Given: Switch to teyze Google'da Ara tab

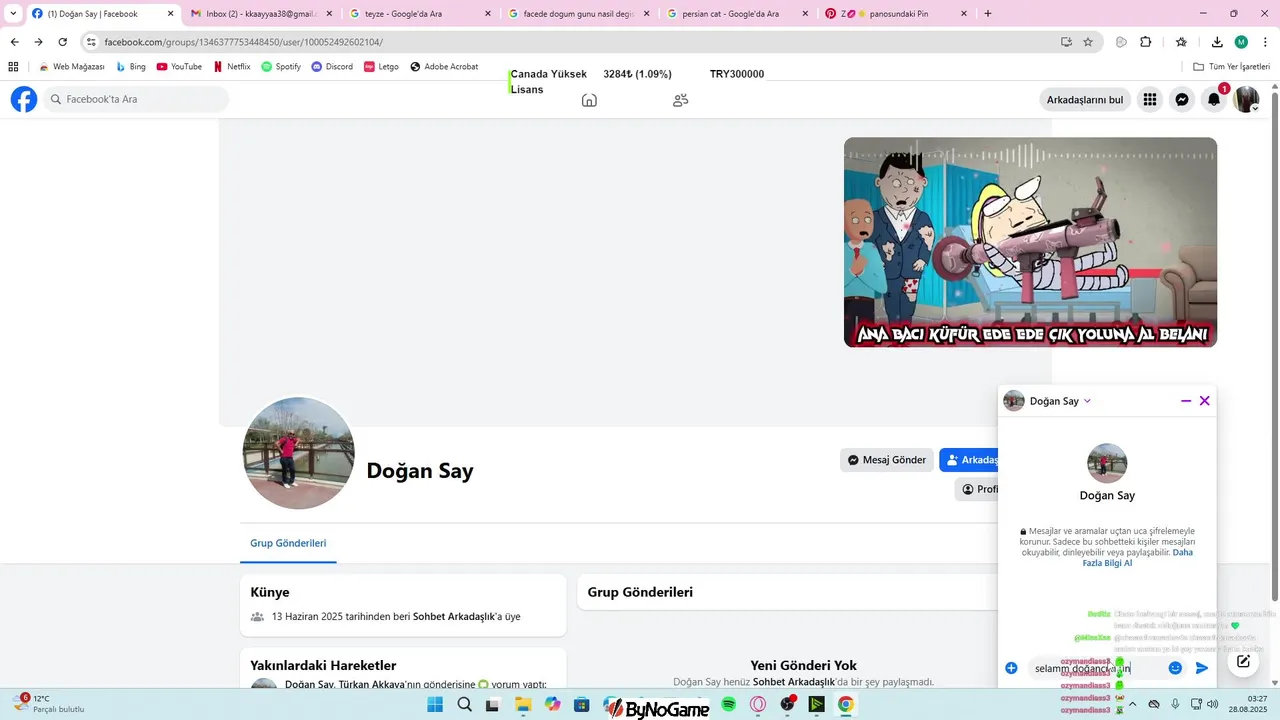Looking at the screenshot, I should pos(421,14).
